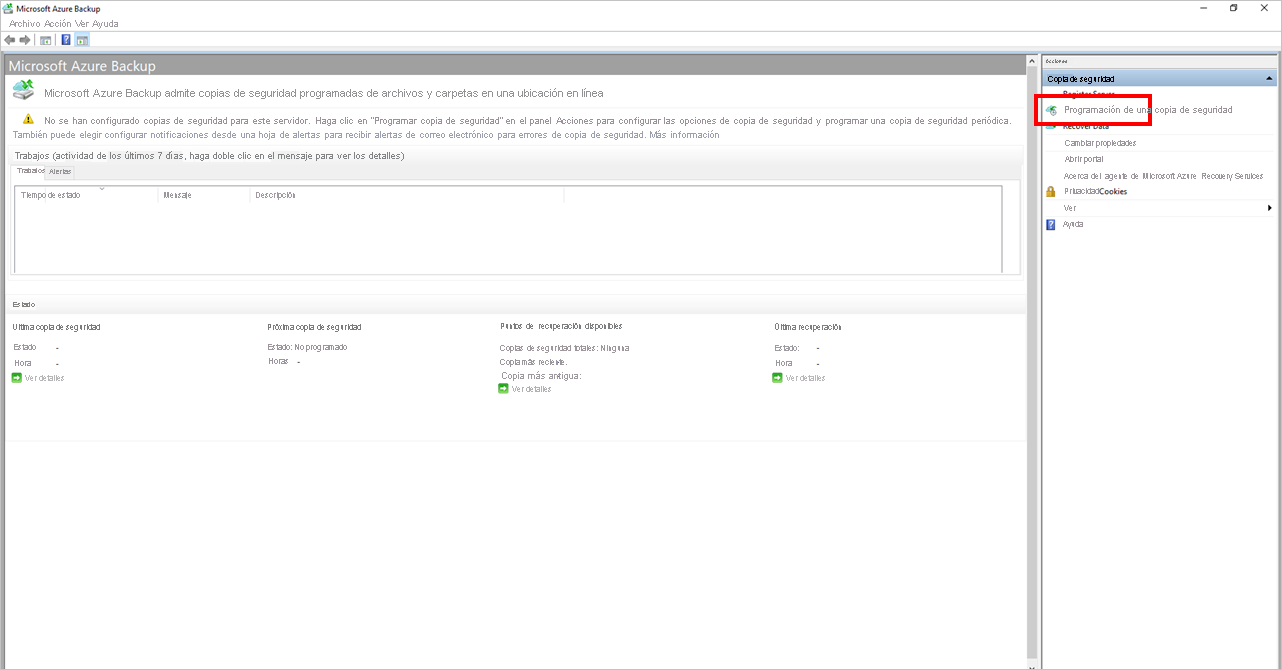1282x670 pixels.
Task: Click green arrow under Última copia de seguridad
Action: pos(17,378)
